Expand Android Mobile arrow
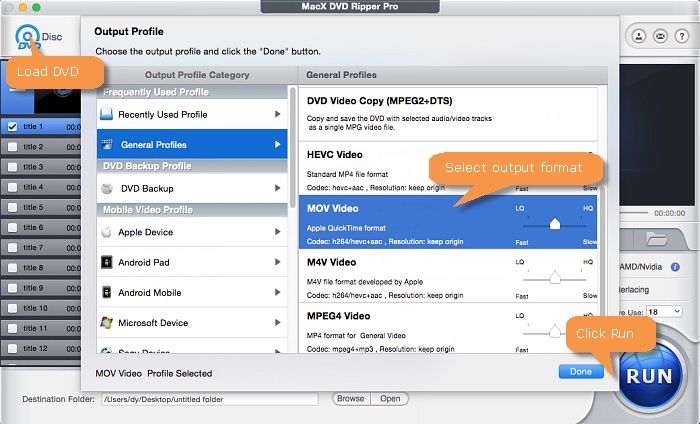Image resolution: width=700 pixels, height=424 pixels. (277, 292)
